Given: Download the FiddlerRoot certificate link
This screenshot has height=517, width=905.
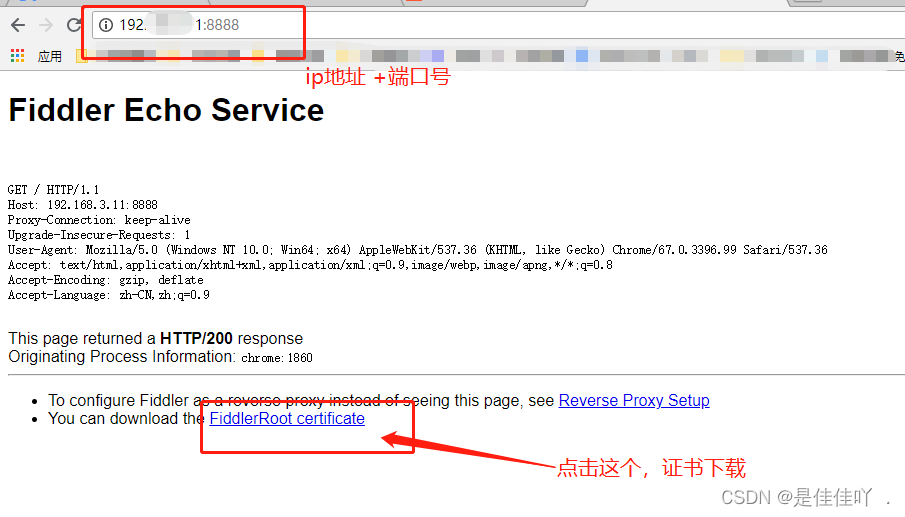Looking at the screenshot, I should click(x=287, y=418).
